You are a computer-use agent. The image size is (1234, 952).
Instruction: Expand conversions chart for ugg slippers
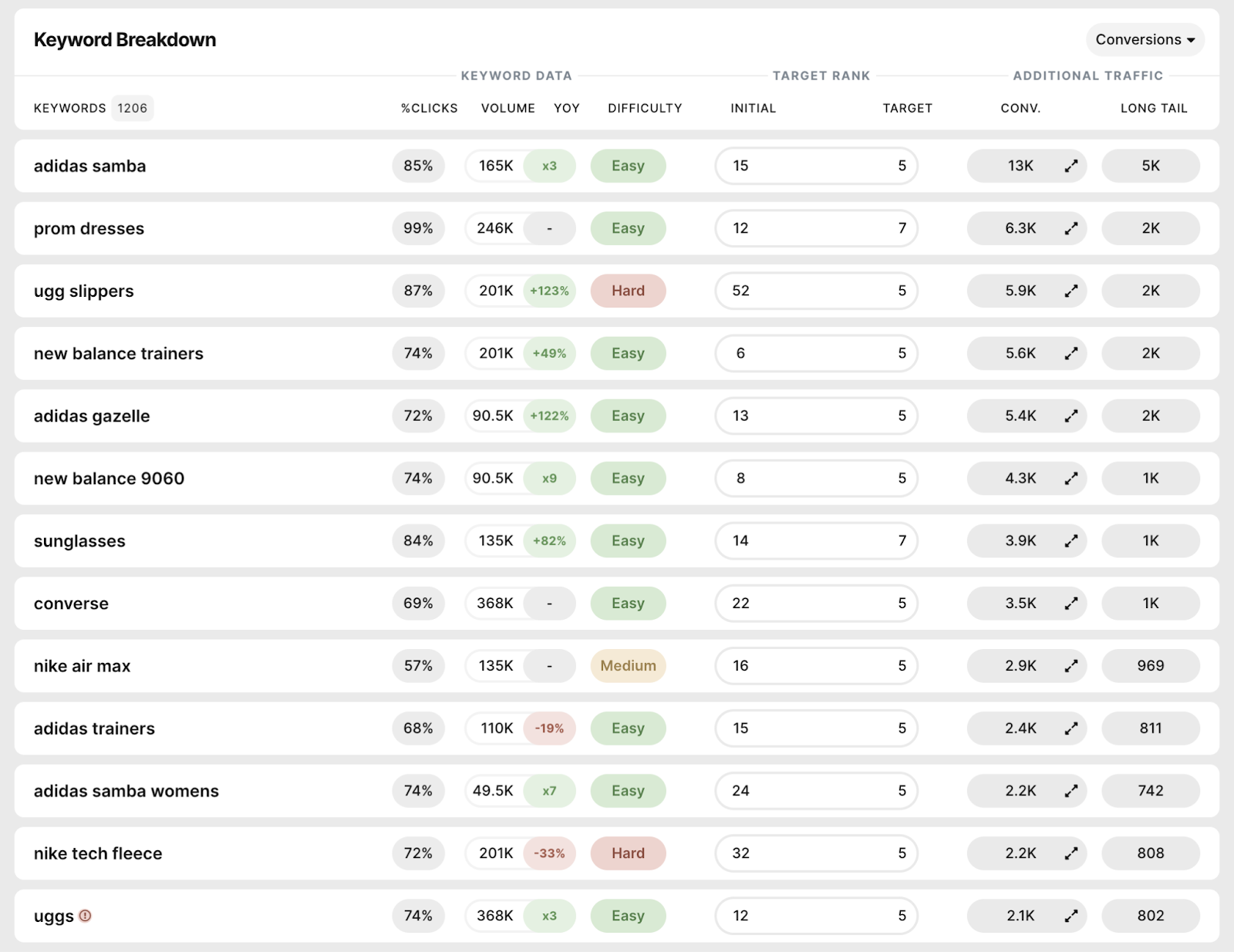point(1070,291)
